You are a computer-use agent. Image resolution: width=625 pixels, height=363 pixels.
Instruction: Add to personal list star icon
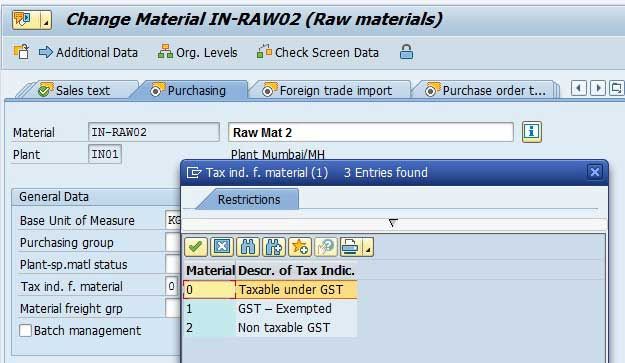point(300,247)
